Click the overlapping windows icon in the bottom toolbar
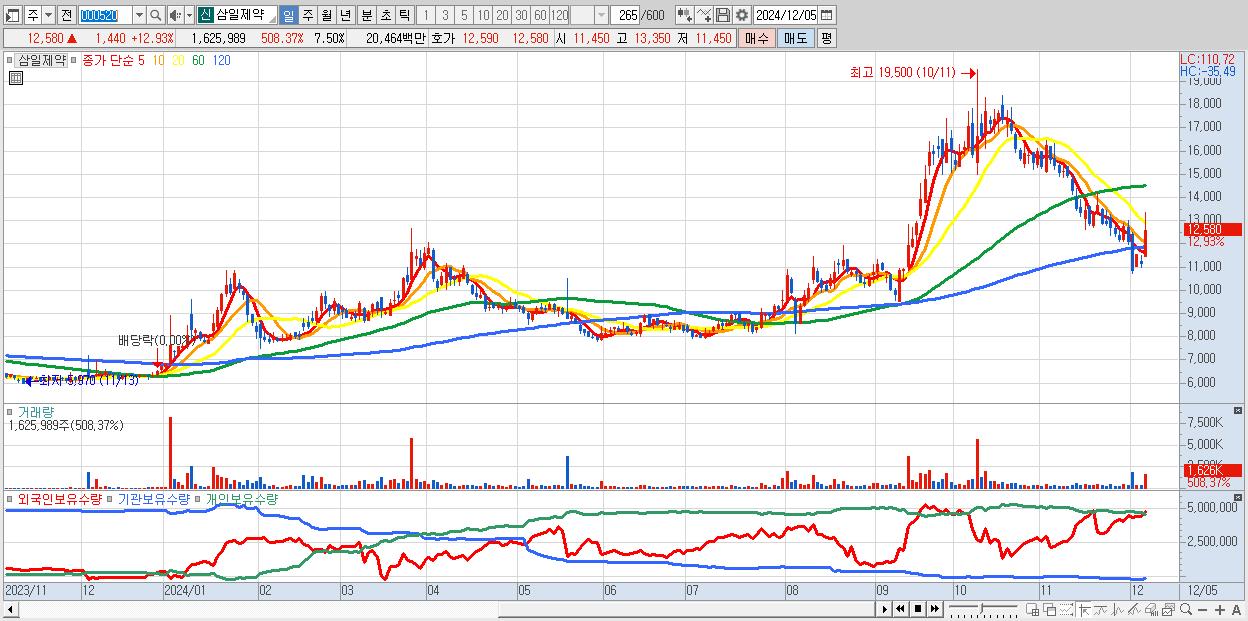The height and width of the screenshot is (621, 1248). (1049, 609)
